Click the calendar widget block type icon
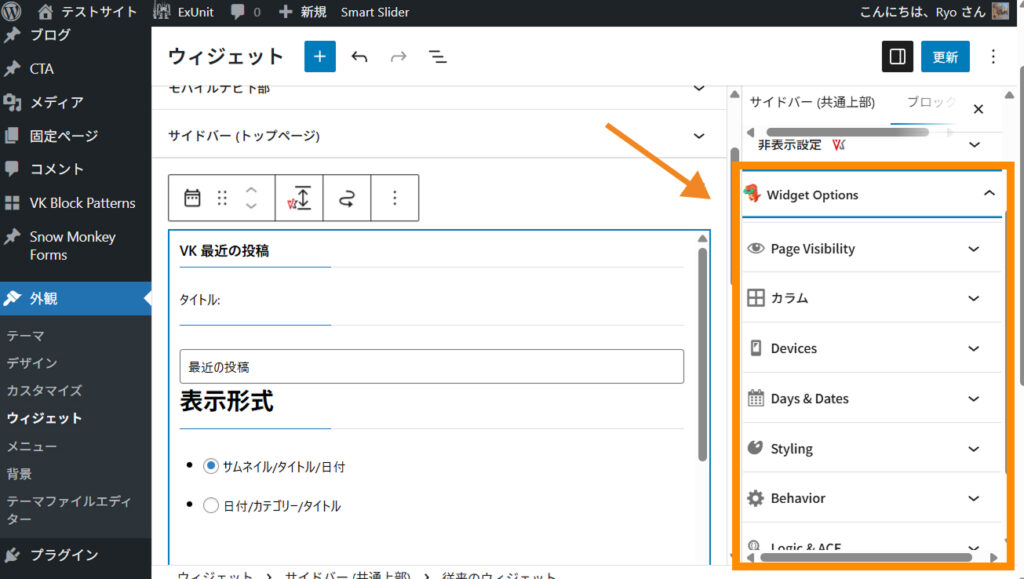 point(192,198)
